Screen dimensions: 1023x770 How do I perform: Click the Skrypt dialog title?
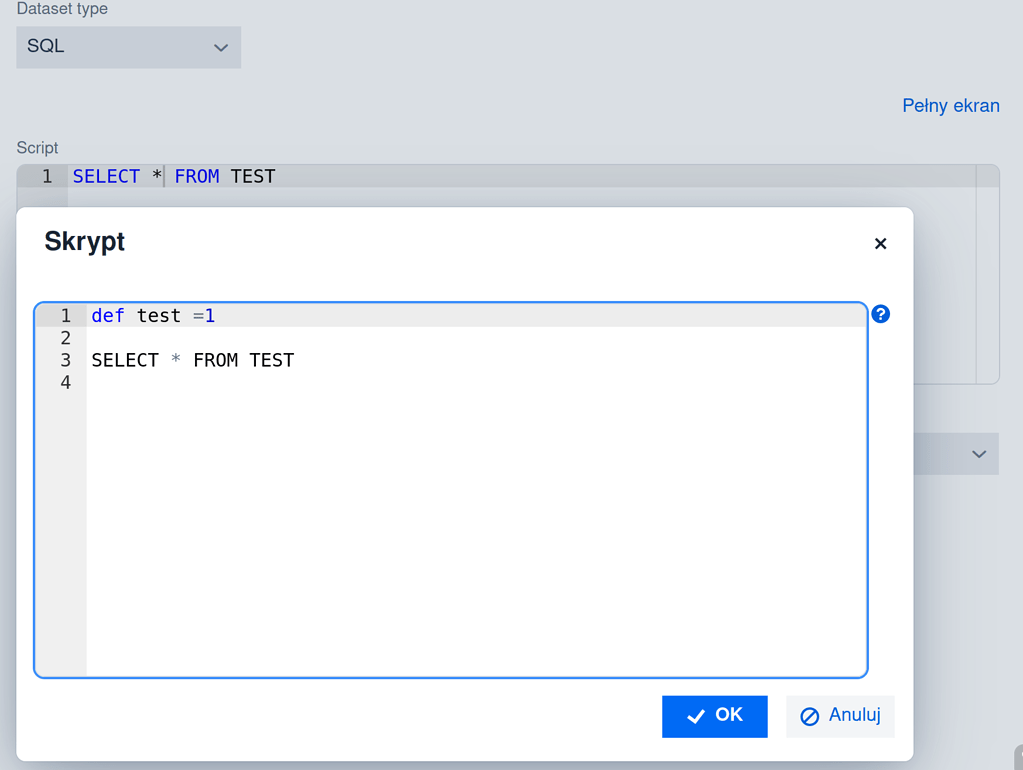click(x=84, y=241)
